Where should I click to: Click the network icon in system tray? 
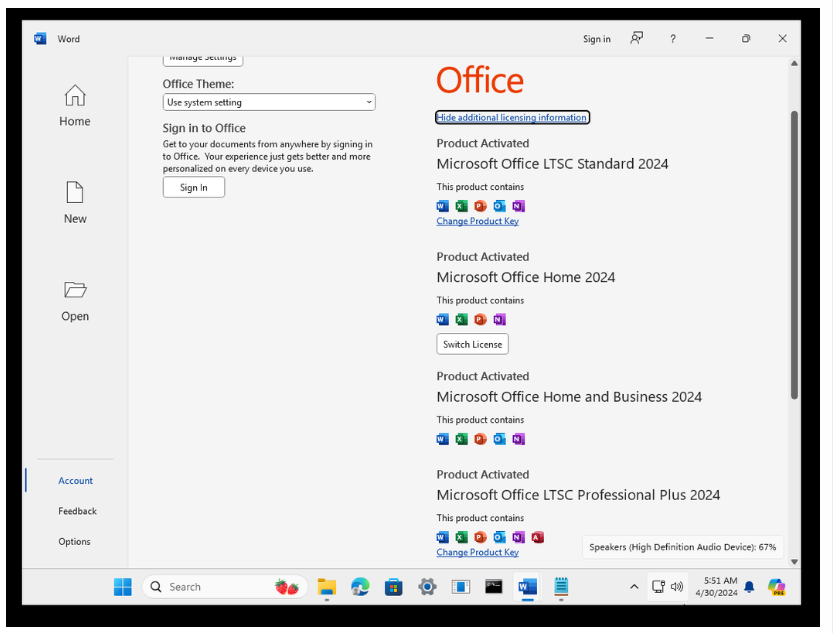coord(658,587)
